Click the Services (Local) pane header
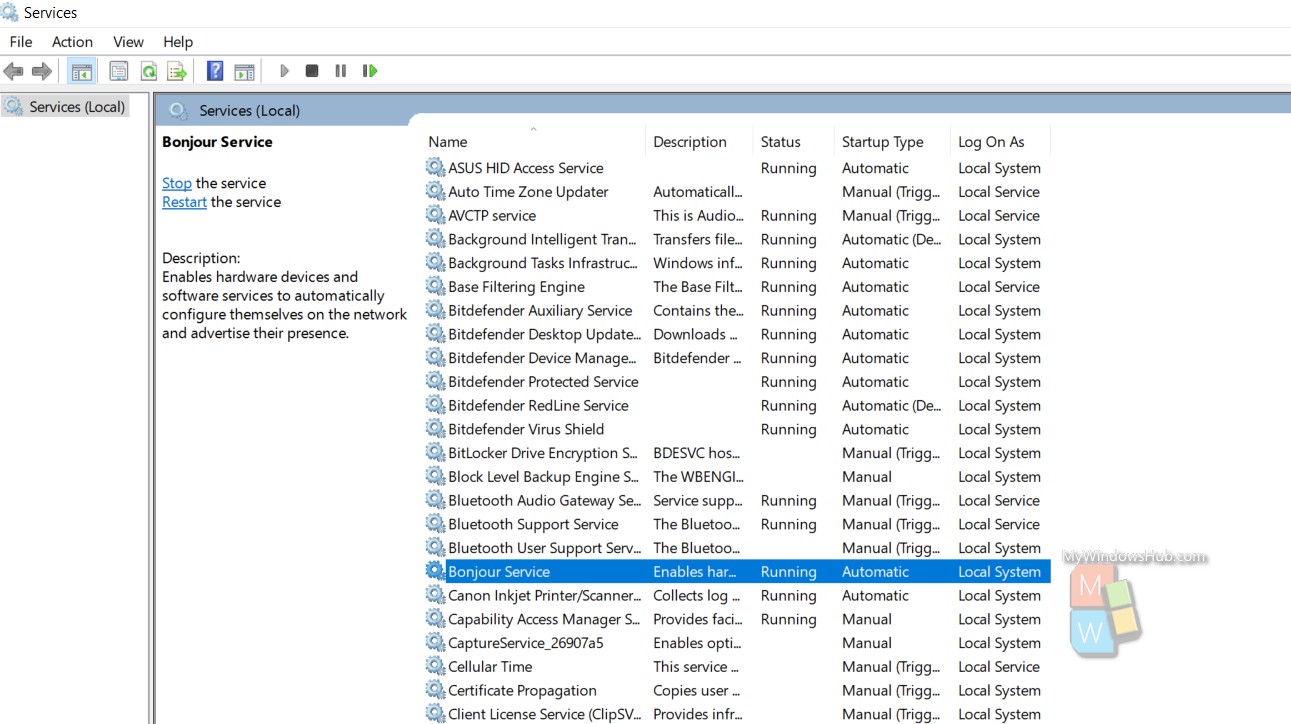Viewport: 1291px width, 724px height. [x=249, y=110]
